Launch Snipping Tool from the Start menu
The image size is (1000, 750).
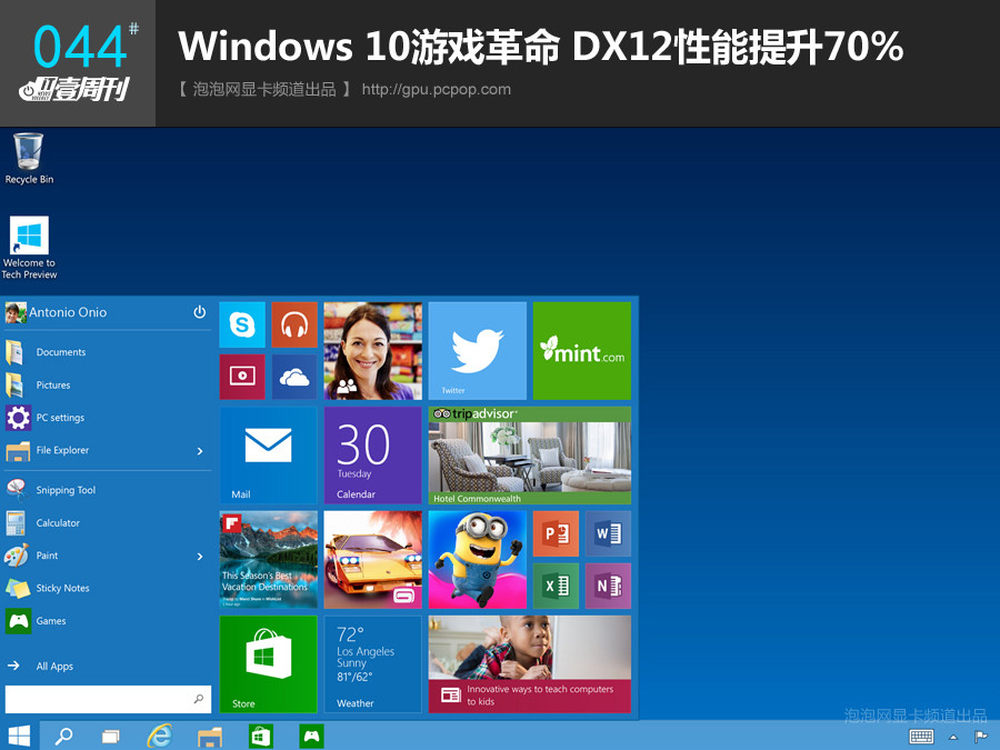[x=107, y=490]
